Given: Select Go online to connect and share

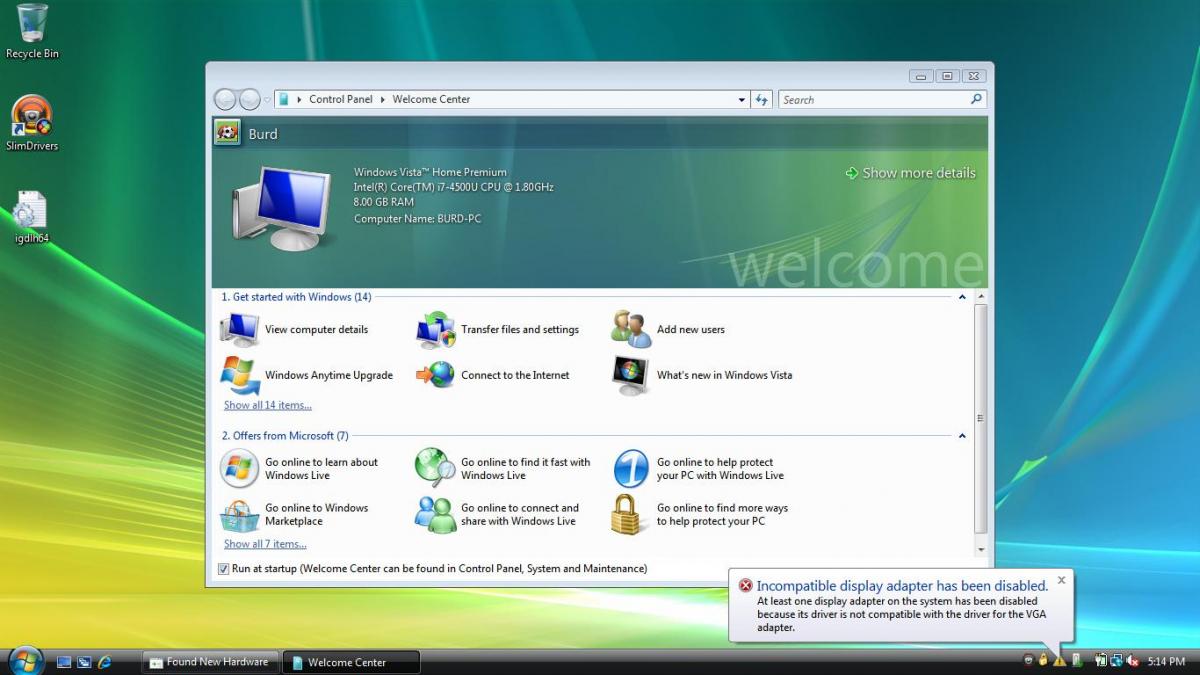Looking at the screenshot, I should pos(497,514).
